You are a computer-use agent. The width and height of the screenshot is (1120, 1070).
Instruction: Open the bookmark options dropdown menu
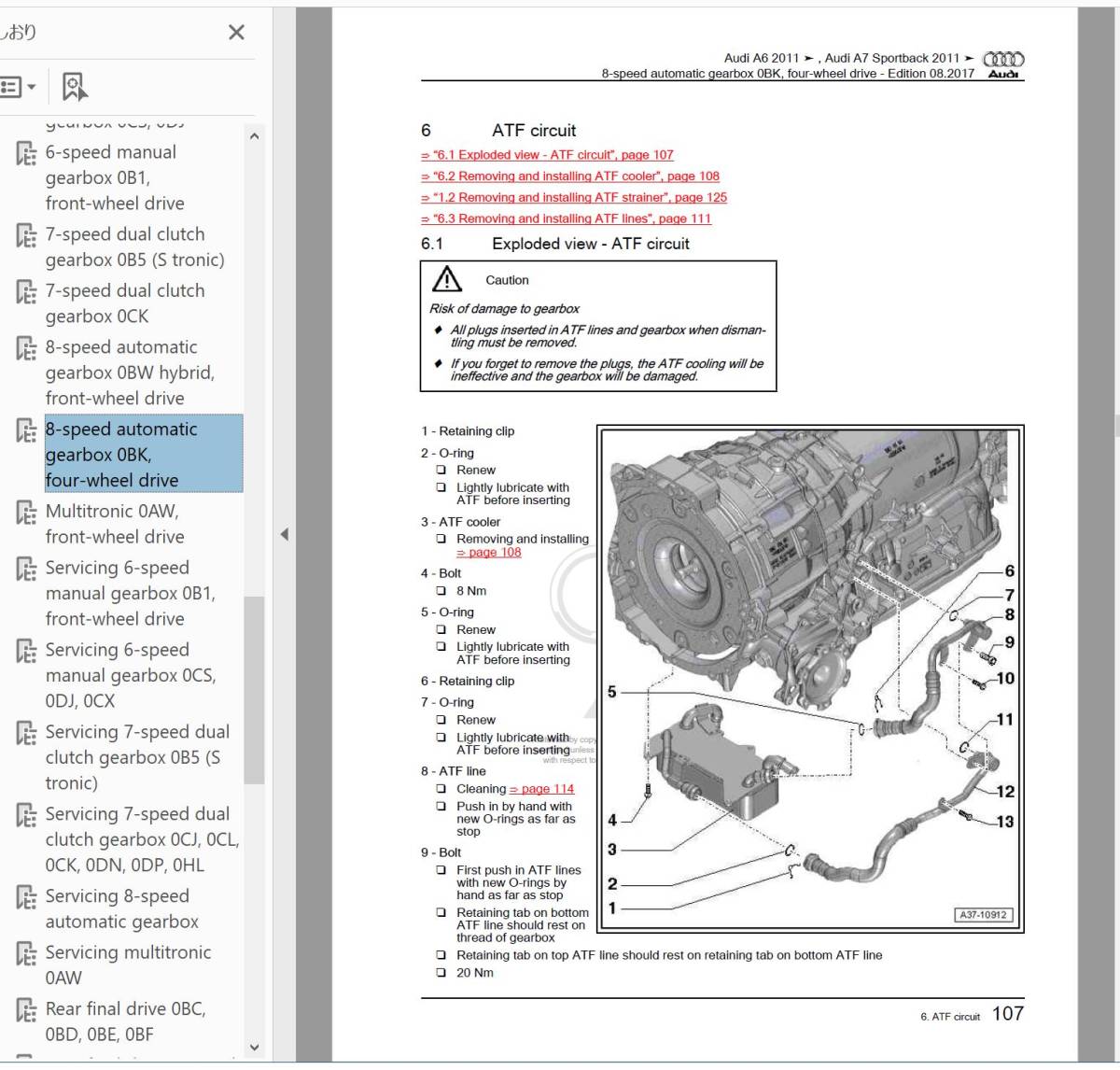[x=19, y=87]
